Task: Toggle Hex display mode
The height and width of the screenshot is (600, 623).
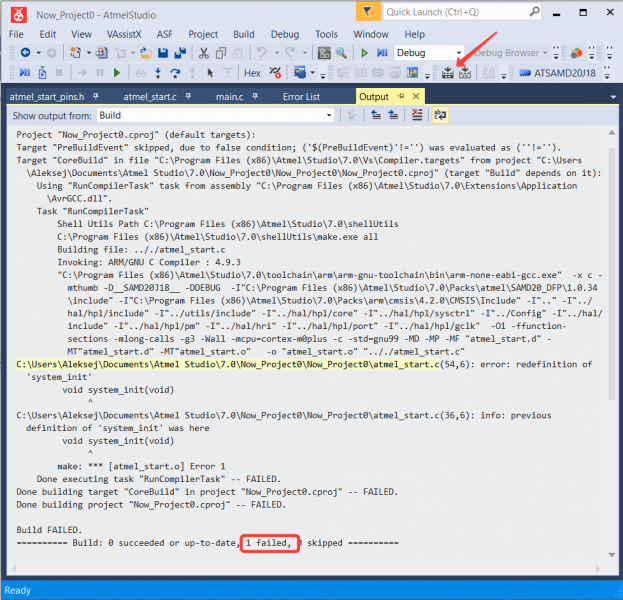Action: coord(252,73)
